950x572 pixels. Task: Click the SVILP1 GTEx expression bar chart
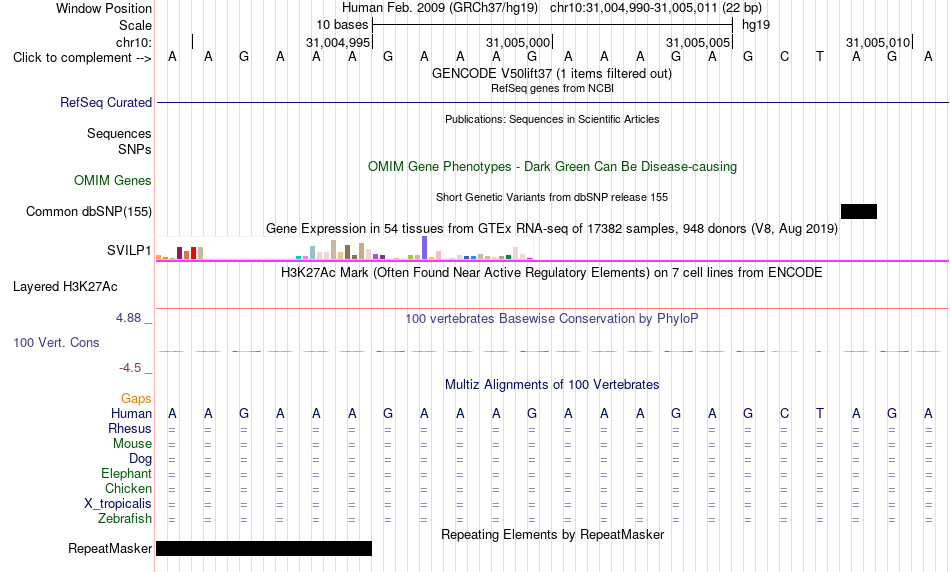click(x=344, y=248)
